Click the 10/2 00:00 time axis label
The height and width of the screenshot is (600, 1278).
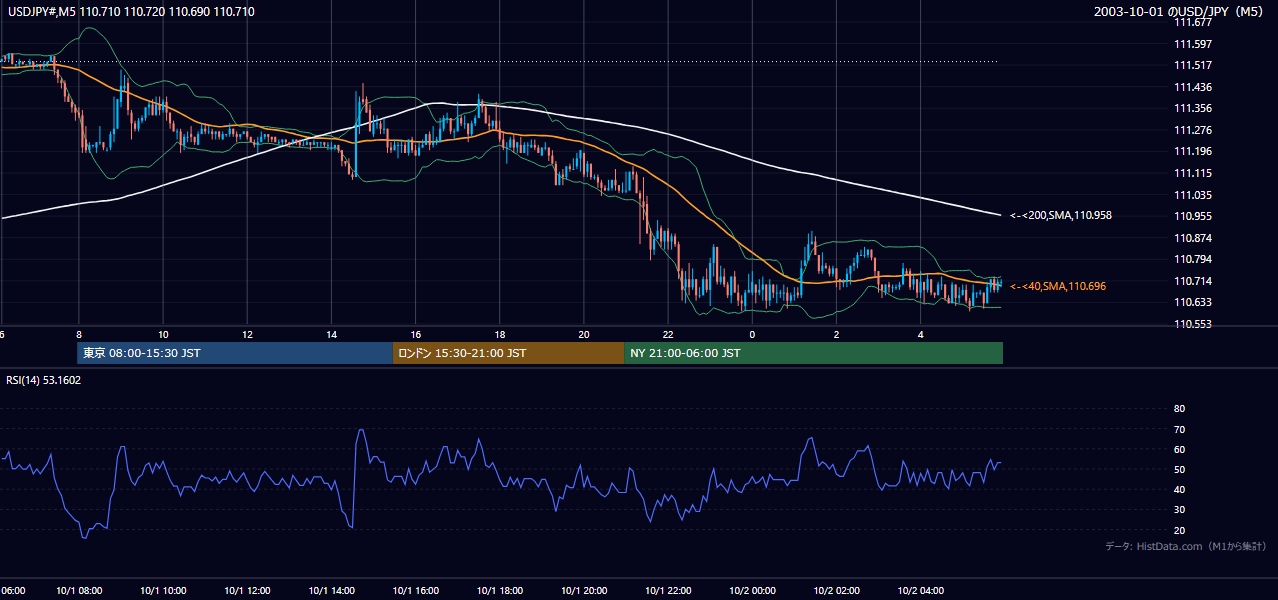point(752,590)
